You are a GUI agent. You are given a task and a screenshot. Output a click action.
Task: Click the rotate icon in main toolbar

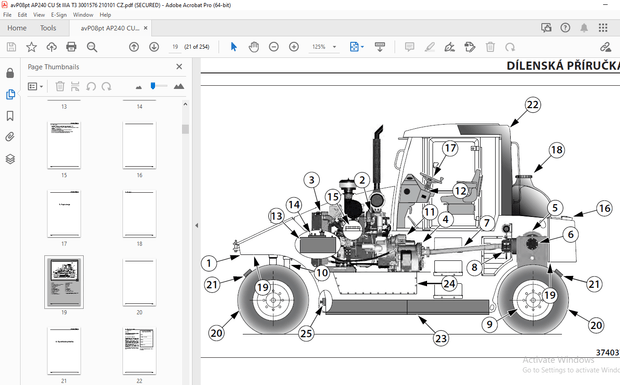[510, 47]
